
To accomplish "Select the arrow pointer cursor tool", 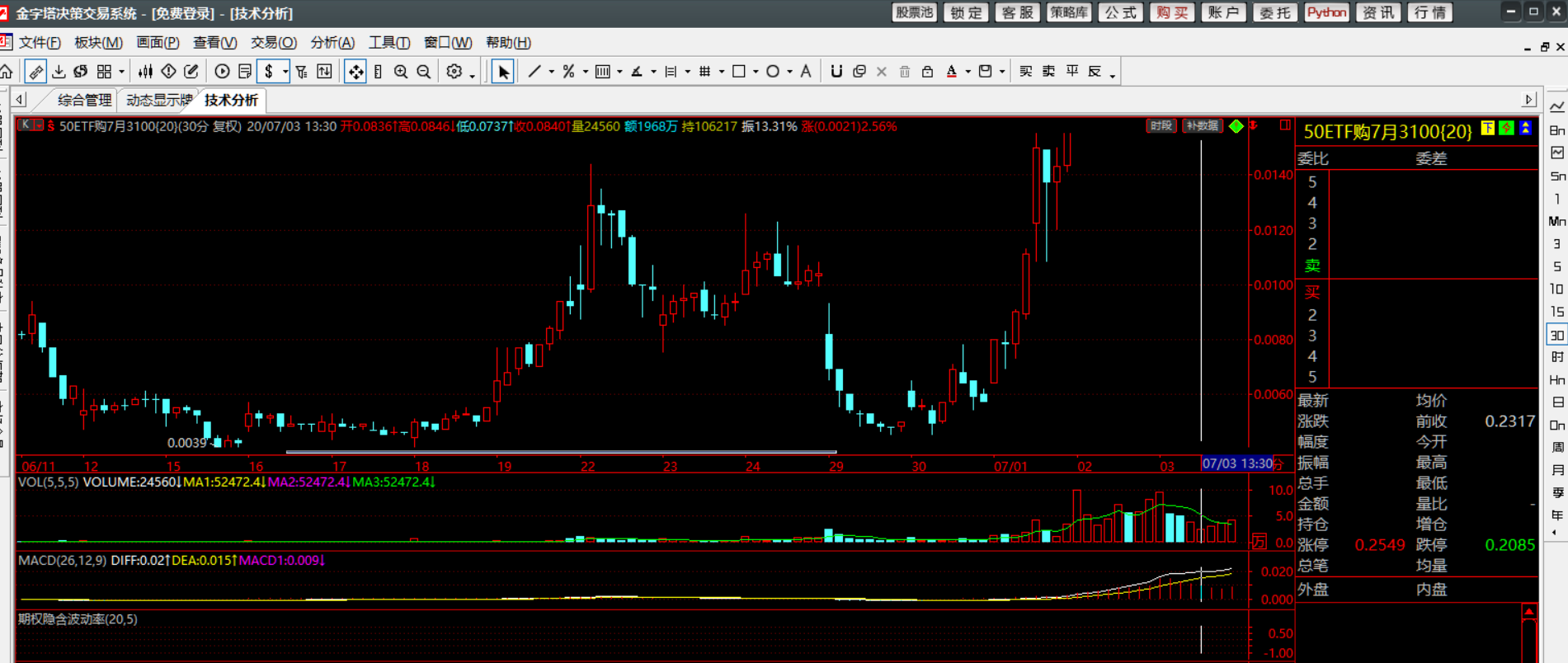I will pyautogui.click(x=502, y=72).
